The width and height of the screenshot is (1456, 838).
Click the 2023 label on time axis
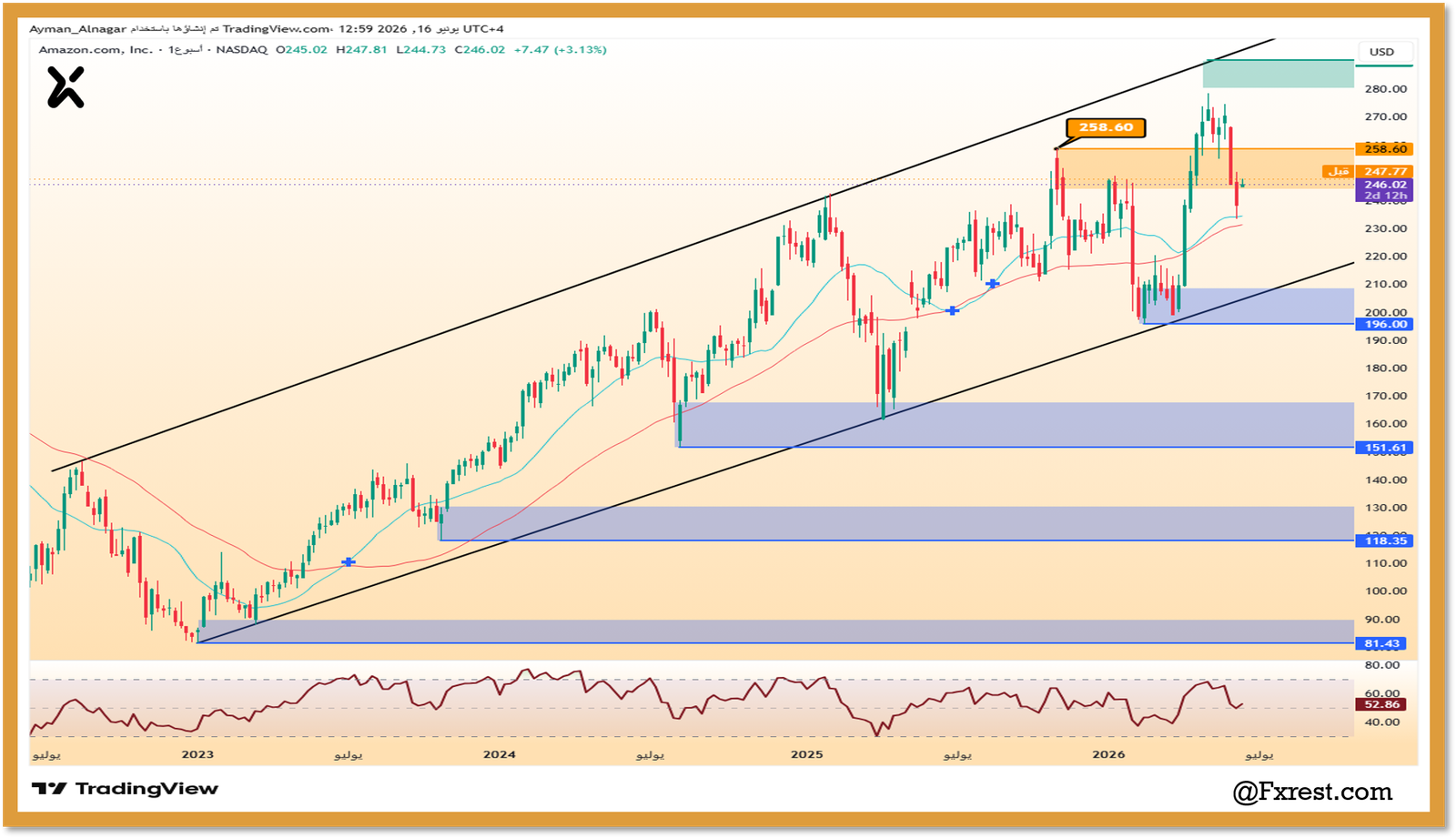click(x=197, y=754)
